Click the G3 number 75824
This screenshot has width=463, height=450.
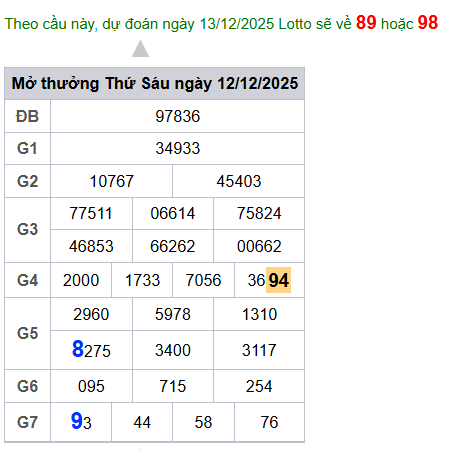pos(259,213)
